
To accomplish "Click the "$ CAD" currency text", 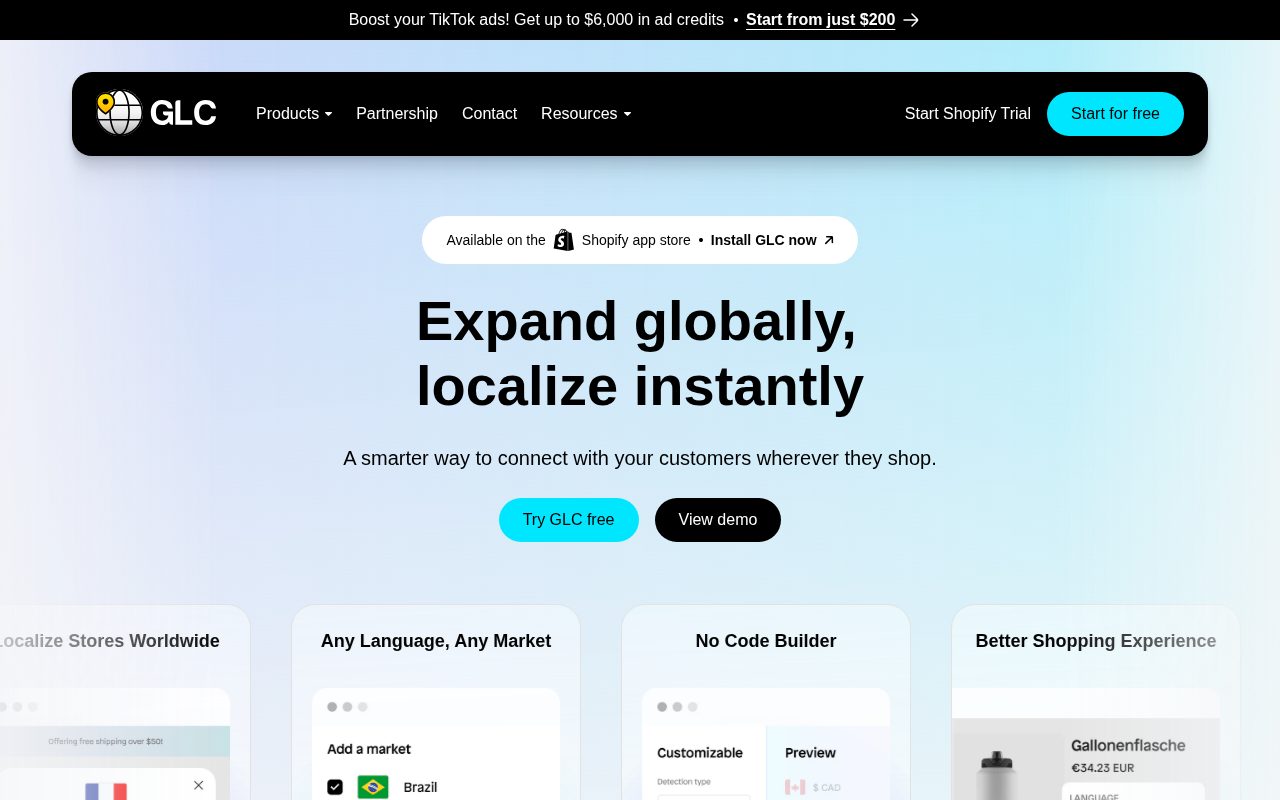I will (x=827, y=788).
